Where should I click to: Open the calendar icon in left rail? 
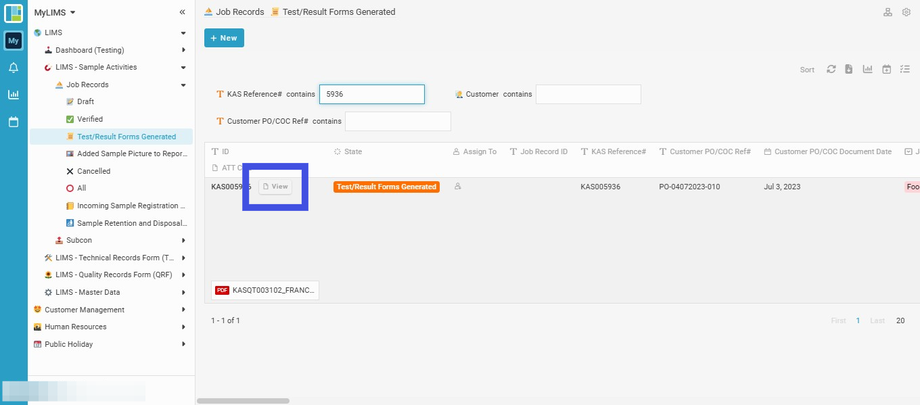coord(13,122)
